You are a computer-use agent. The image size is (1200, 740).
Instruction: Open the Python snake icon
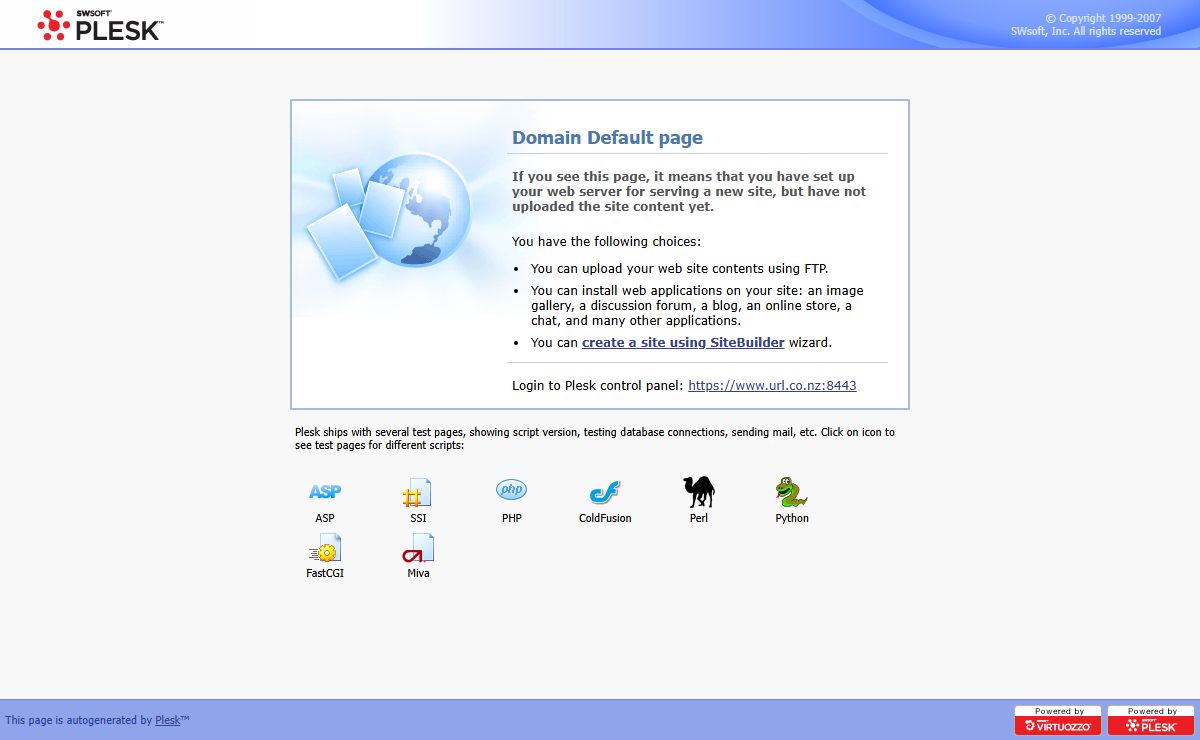tap(791, 492)
